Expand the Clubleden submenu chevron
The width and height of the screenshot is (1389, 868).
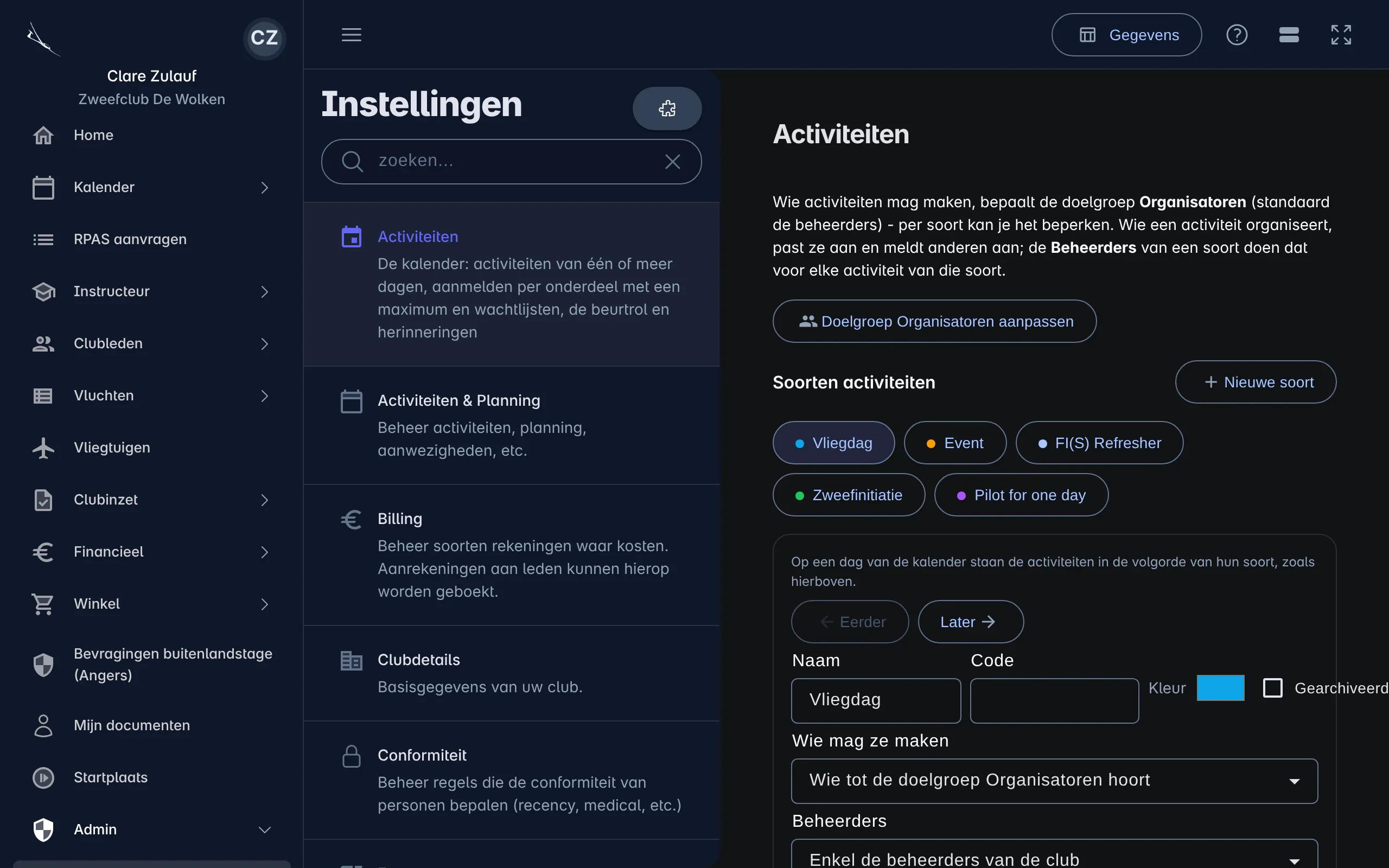coord(264,344)
